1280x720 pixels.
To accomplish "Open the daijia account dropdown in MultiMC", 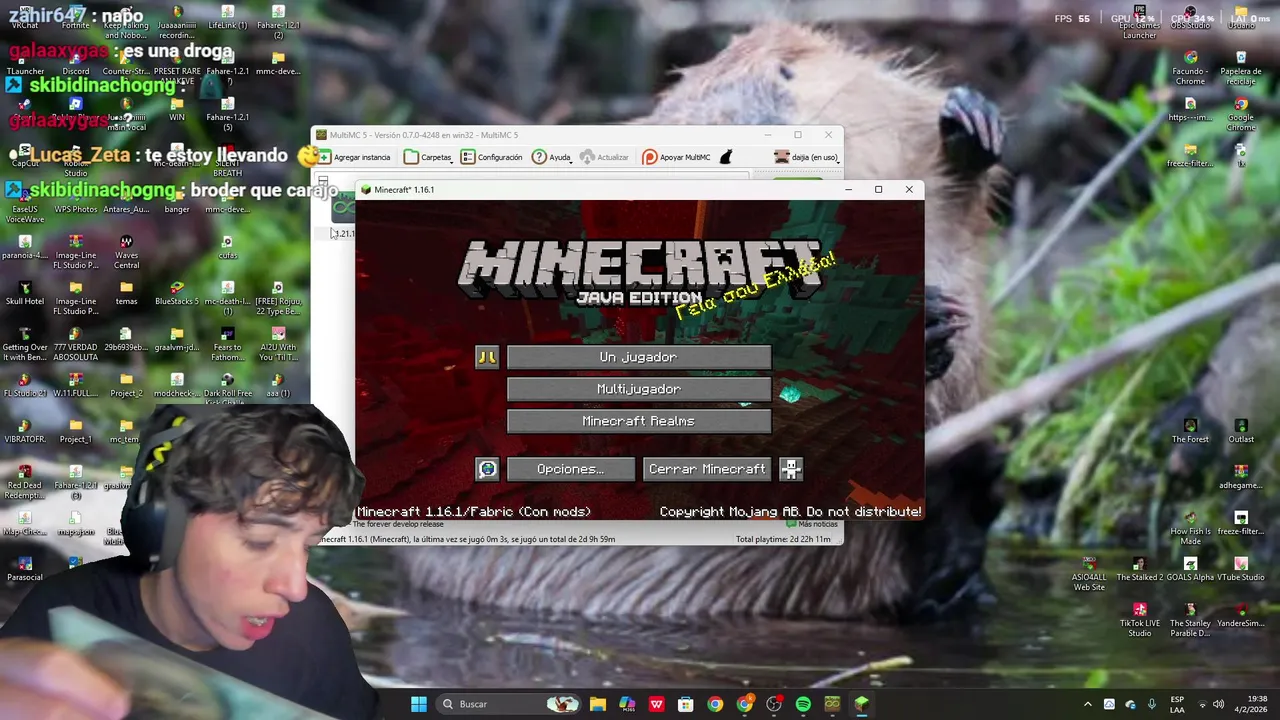I will [x=806, y=157].
